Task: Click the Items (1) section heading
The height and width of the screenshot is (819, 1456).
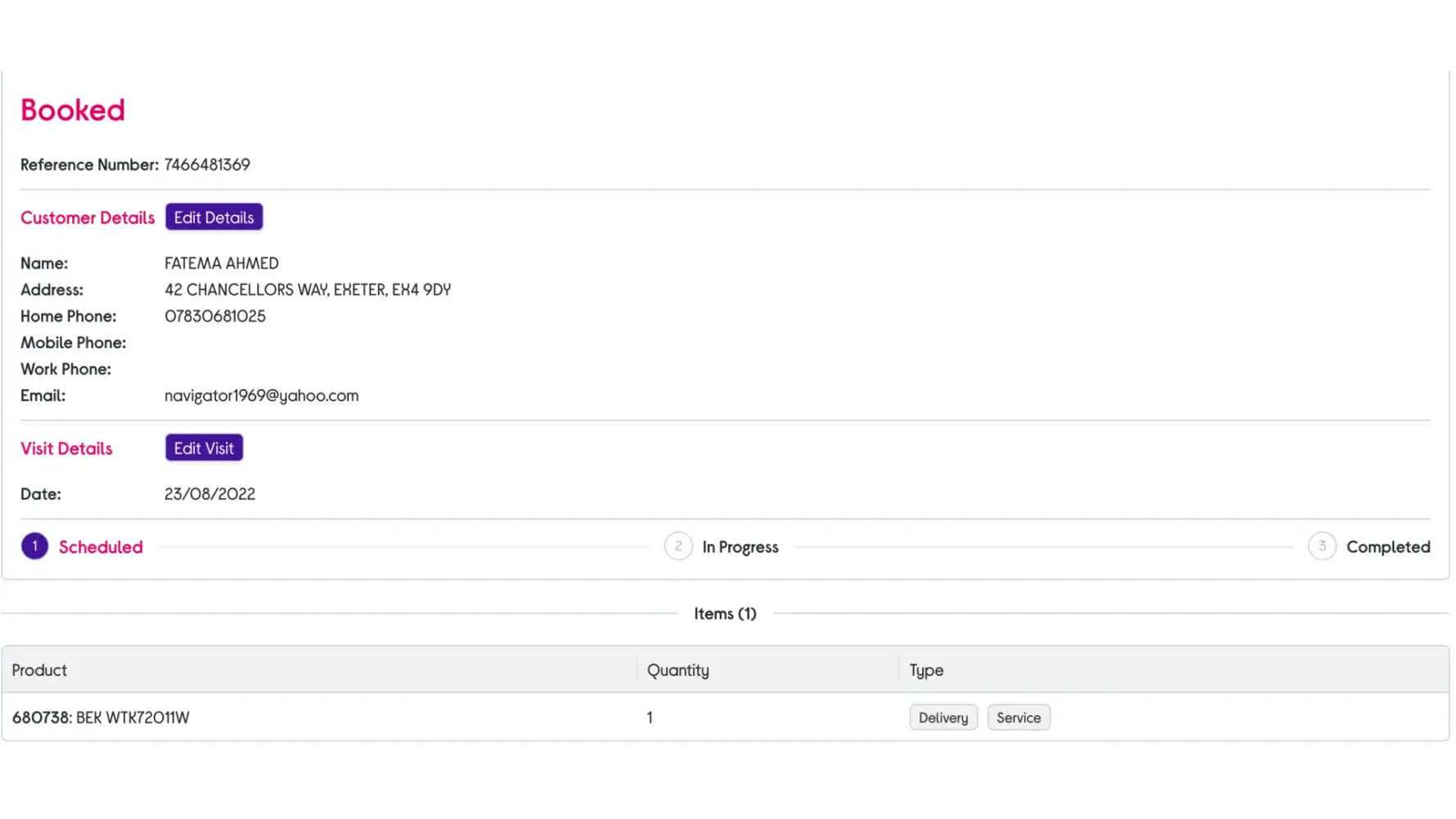Action: 725,613
